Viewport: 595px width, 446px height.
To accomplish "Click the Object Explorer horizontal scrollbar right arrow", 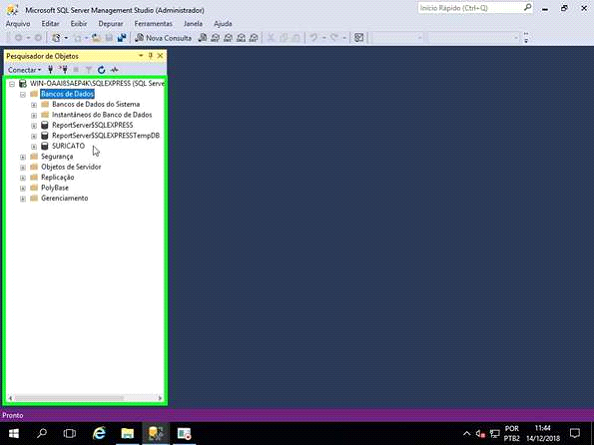I will point(160,398).
